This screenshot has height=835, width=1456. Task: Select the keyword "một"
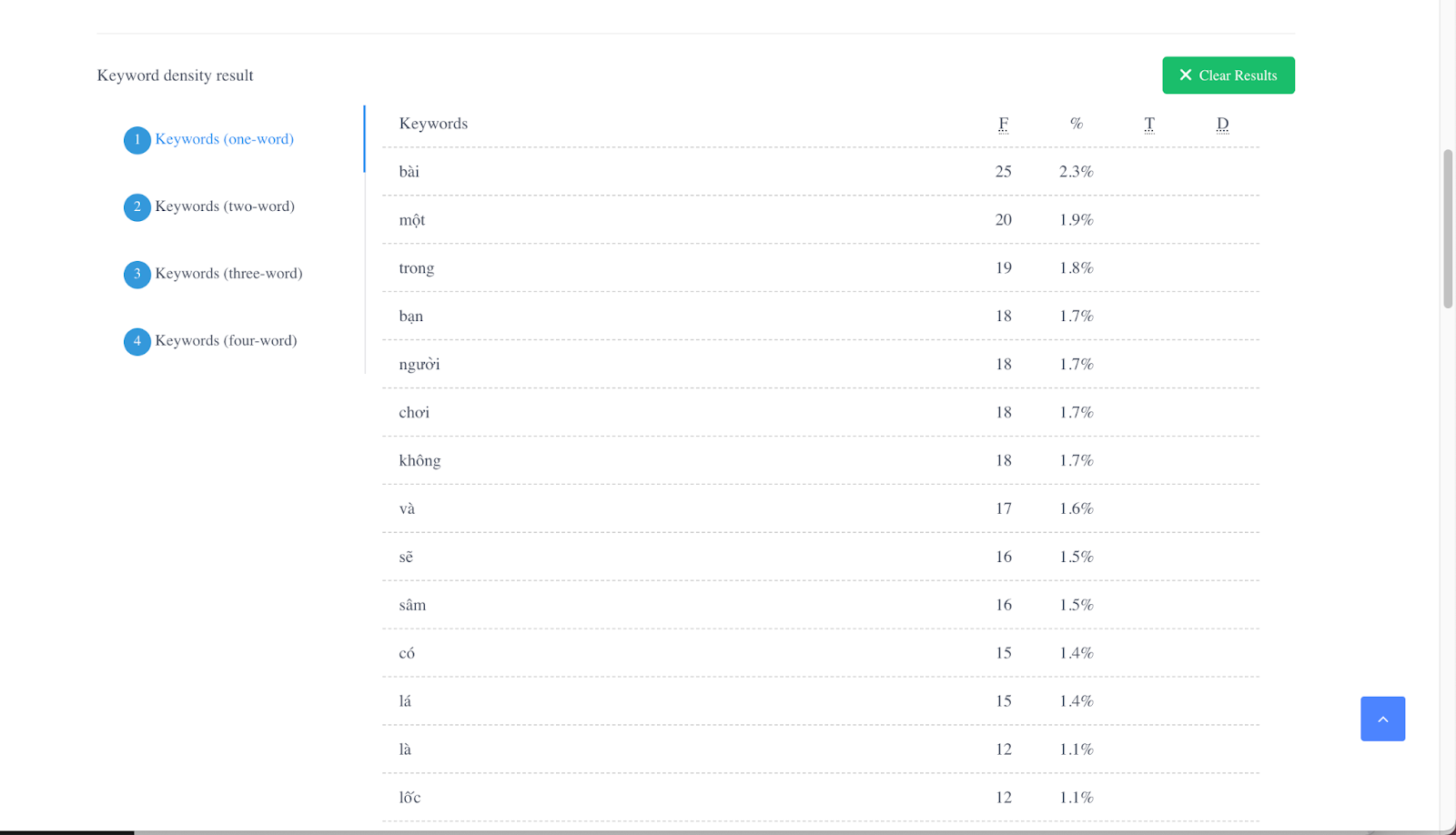(411, 219)
